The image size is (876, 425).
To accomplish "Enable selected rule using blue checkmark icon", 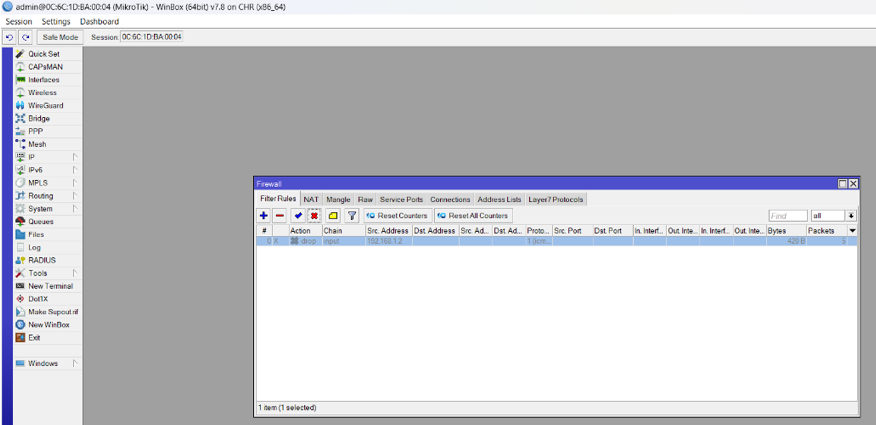I will [298, 216].
